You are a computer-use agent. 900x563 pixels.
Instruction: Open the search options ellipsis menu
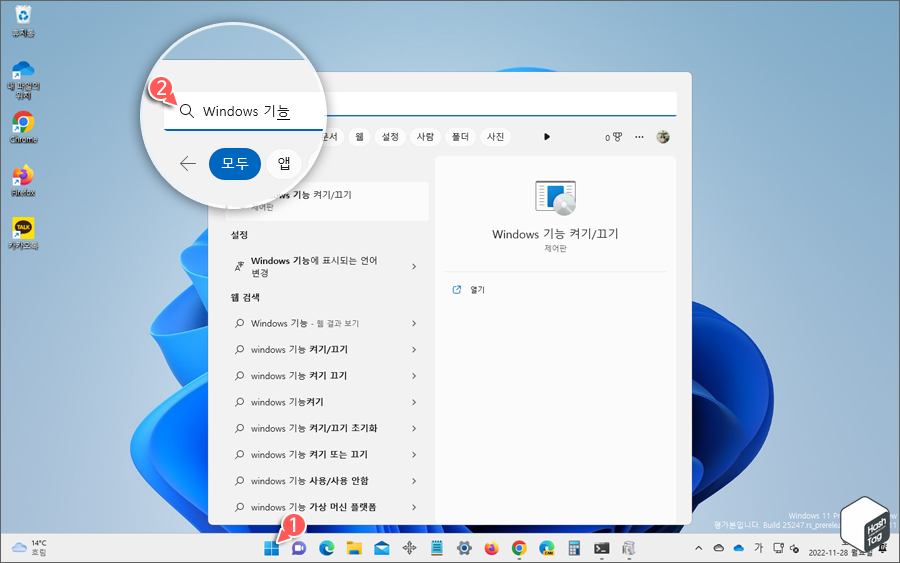(x=639, y=137)
